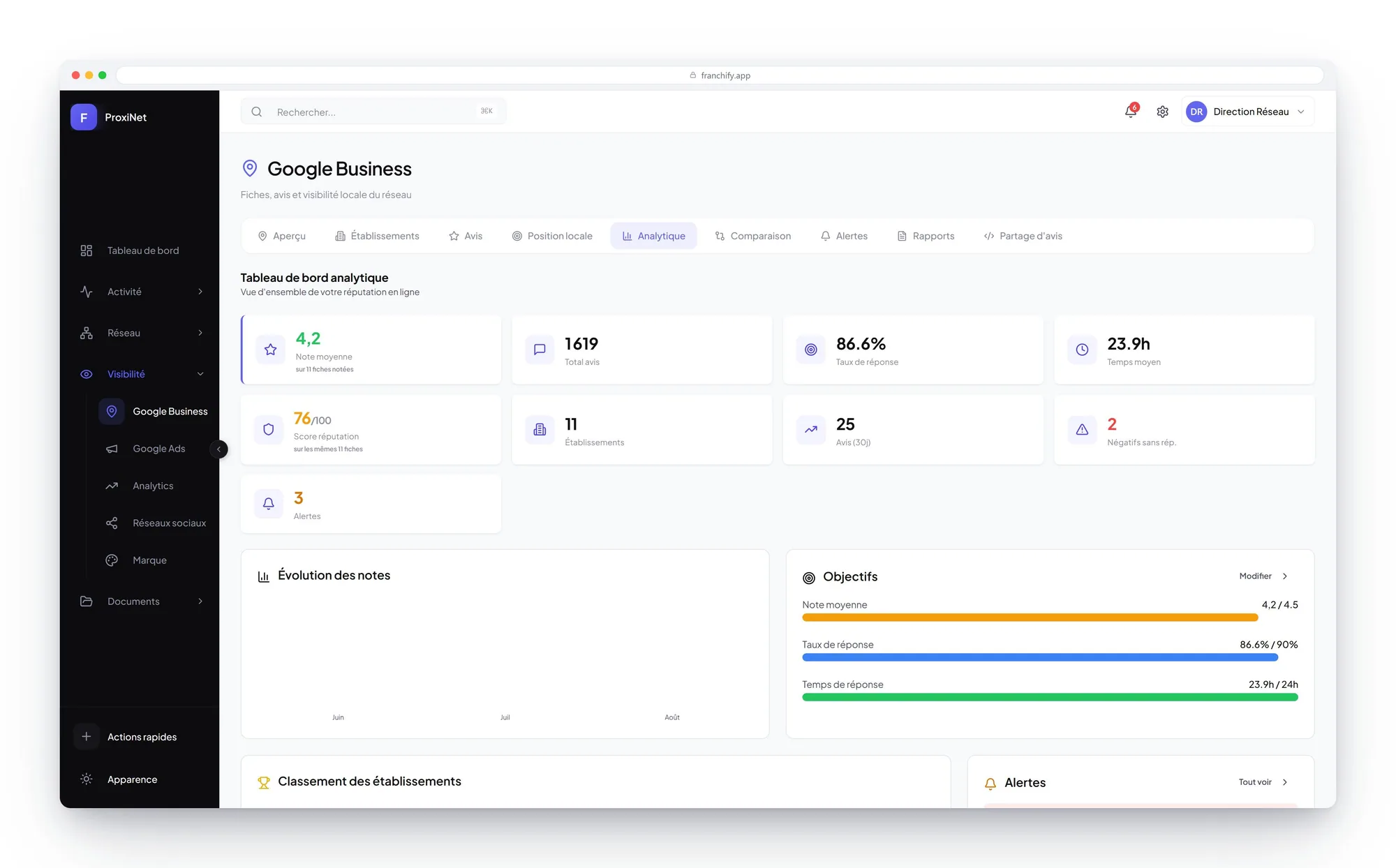Expand the Activité sidebar section
The width and height of the screenshot is (1396, 868).
click(200, 292)
